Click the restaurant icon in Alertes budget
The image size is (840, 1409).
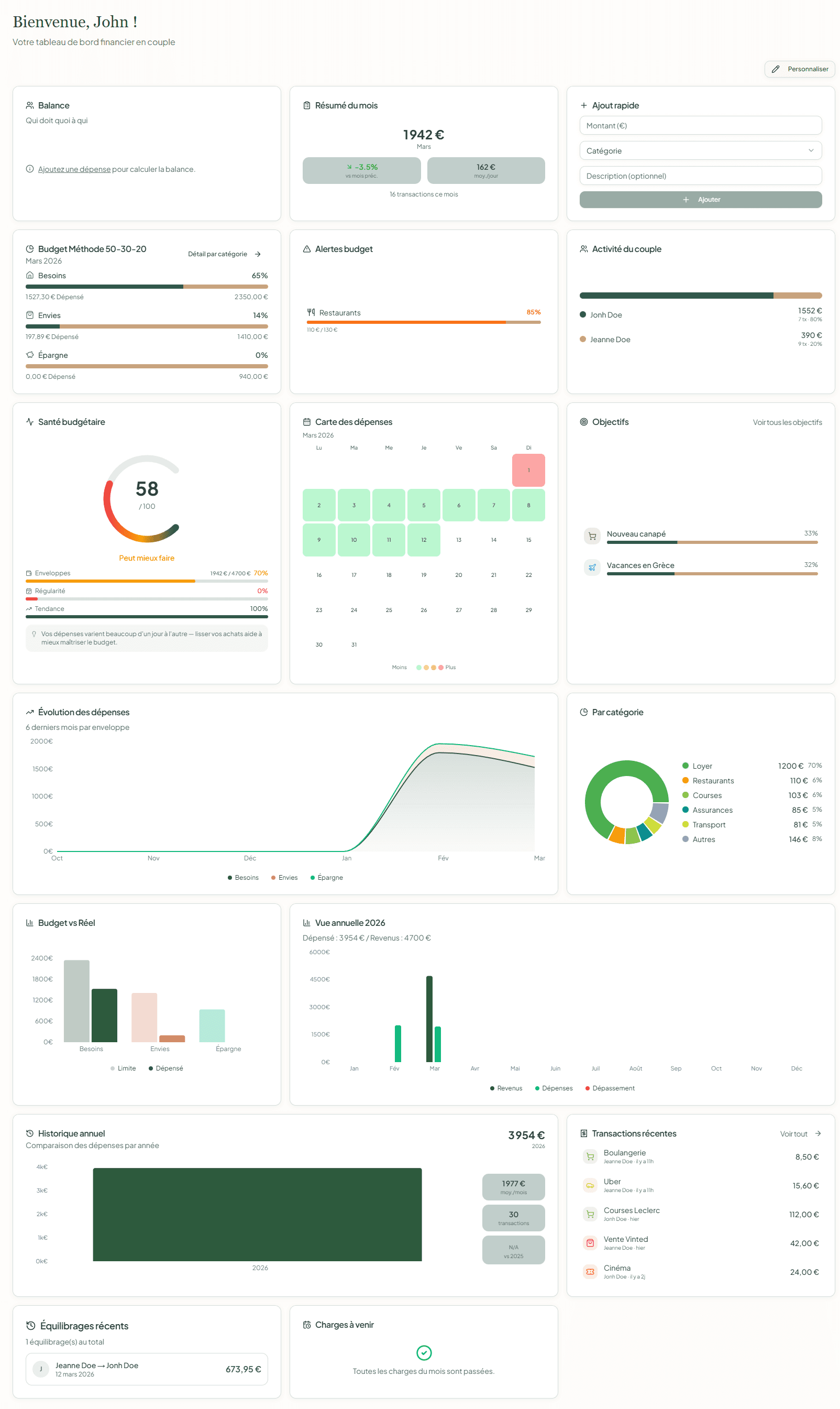tap(311, 312)
